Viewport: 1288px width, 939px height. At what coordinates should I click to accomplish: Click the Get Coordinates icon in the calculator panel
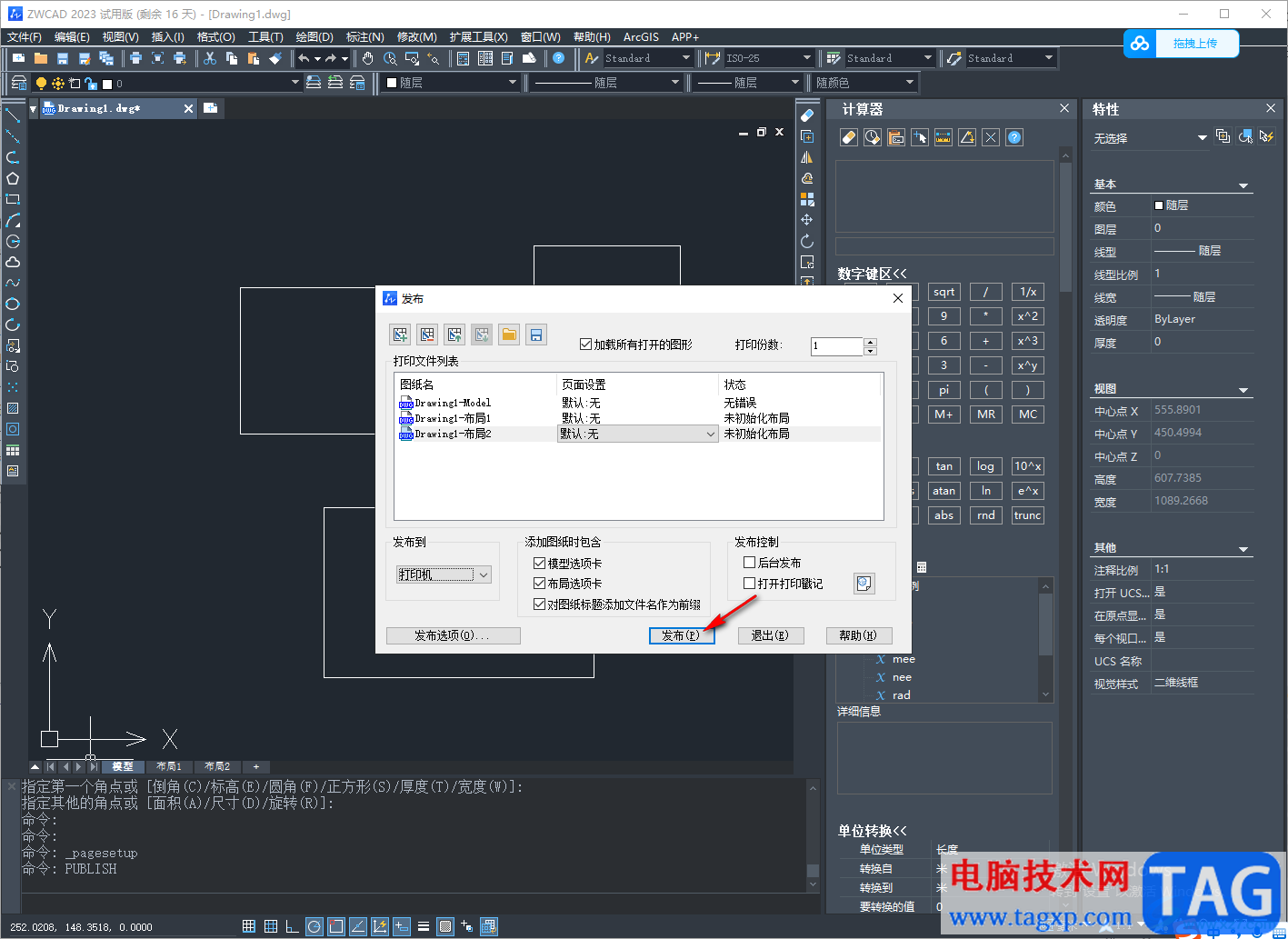920,137
